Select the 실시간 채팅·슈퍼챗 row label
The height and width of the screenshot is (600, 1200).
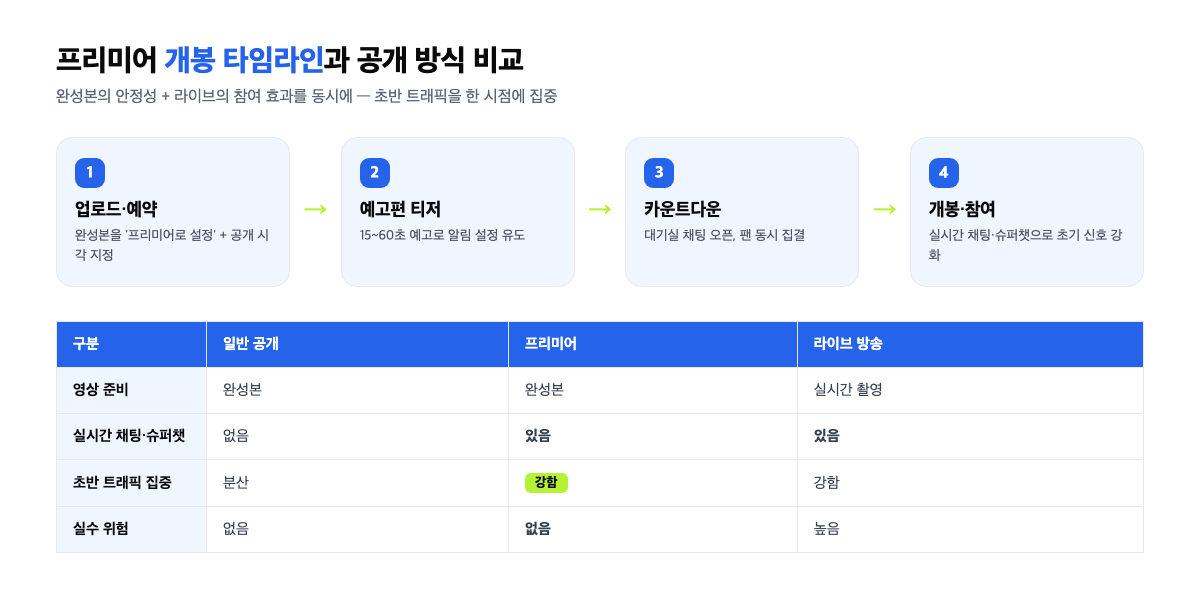[x=129, y=436]
